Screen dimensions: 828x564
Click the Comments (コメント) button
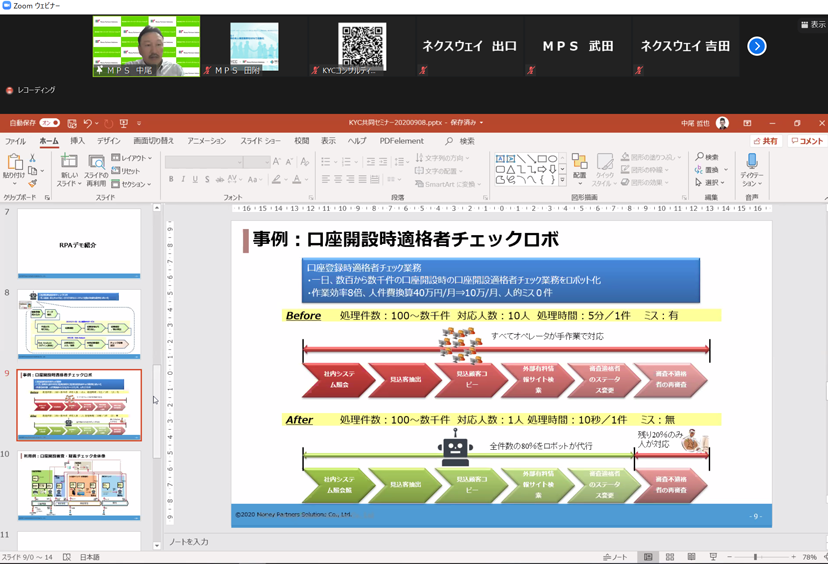point(806,141)
